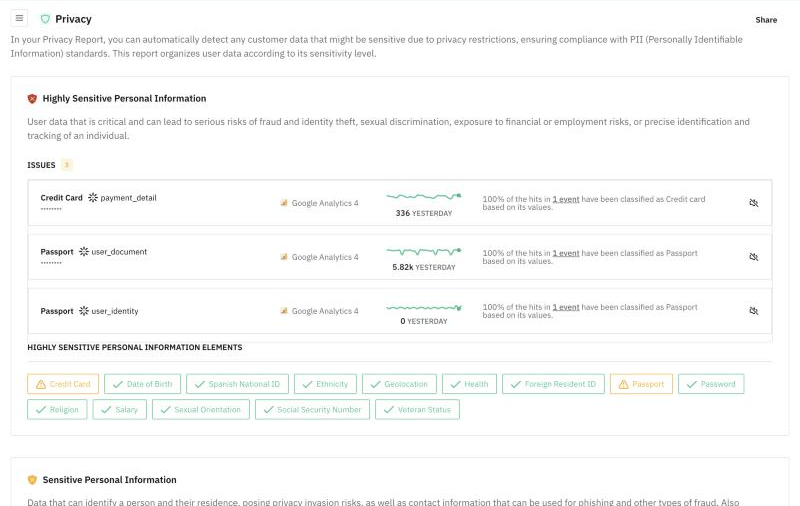Screen dimensions: 800x506
Task: Click Google Analytics icon in user_document row
Action: click(x=284, y=257)
